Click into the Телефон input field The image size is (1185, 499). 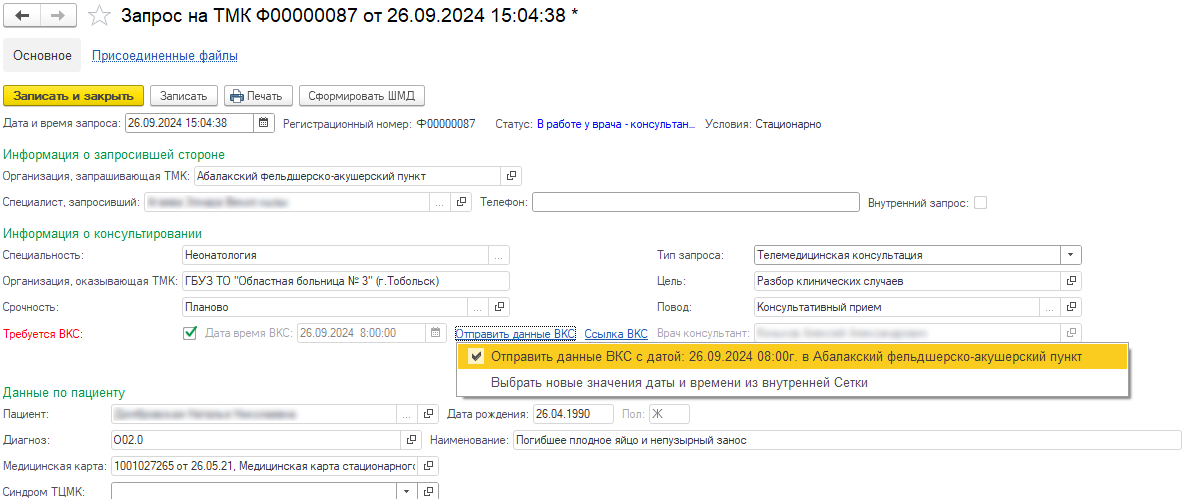click(x=695, y=202)
